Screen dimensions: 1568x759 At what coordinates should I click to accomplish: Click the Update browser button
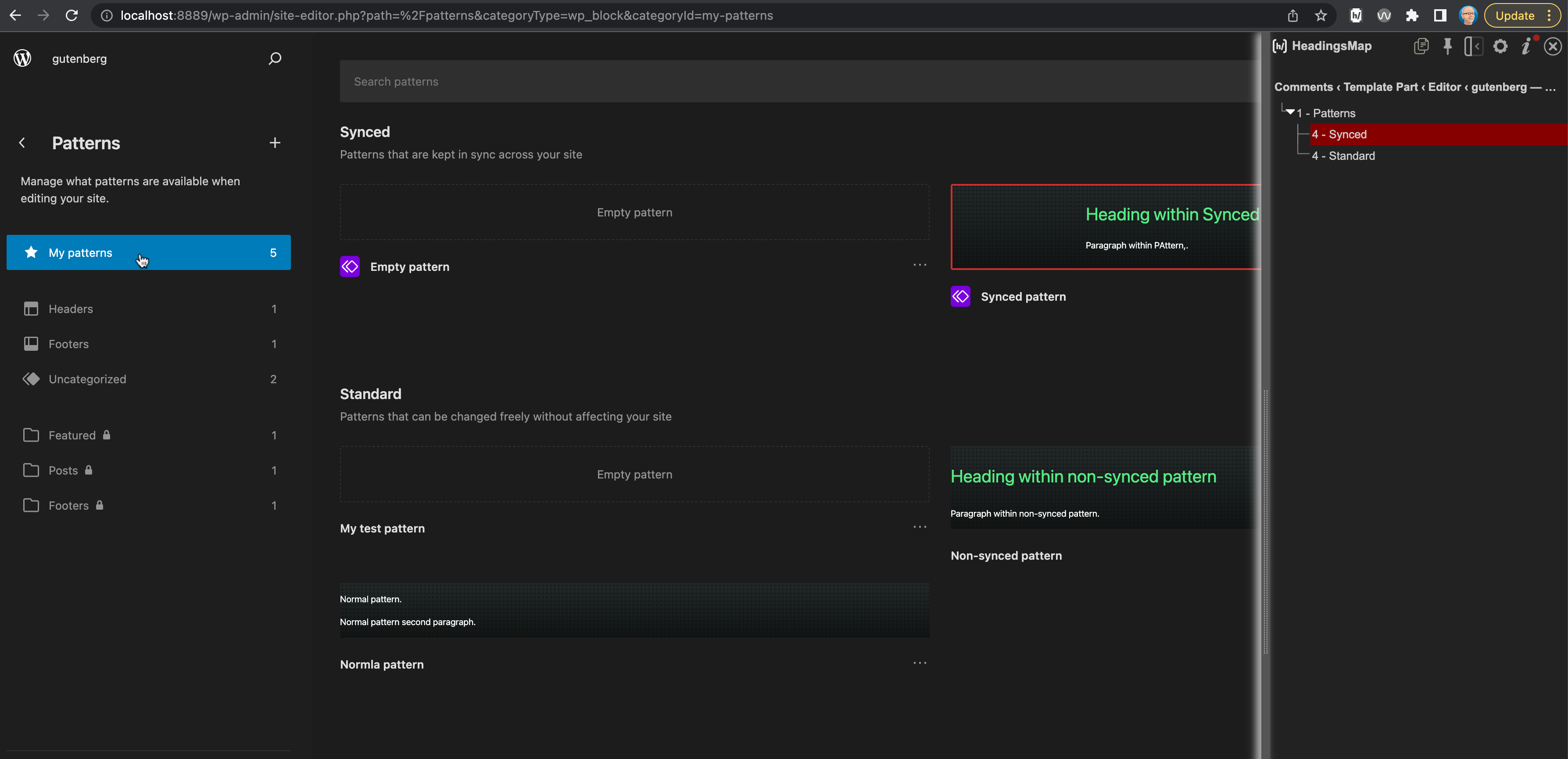tap(1515, 15)
